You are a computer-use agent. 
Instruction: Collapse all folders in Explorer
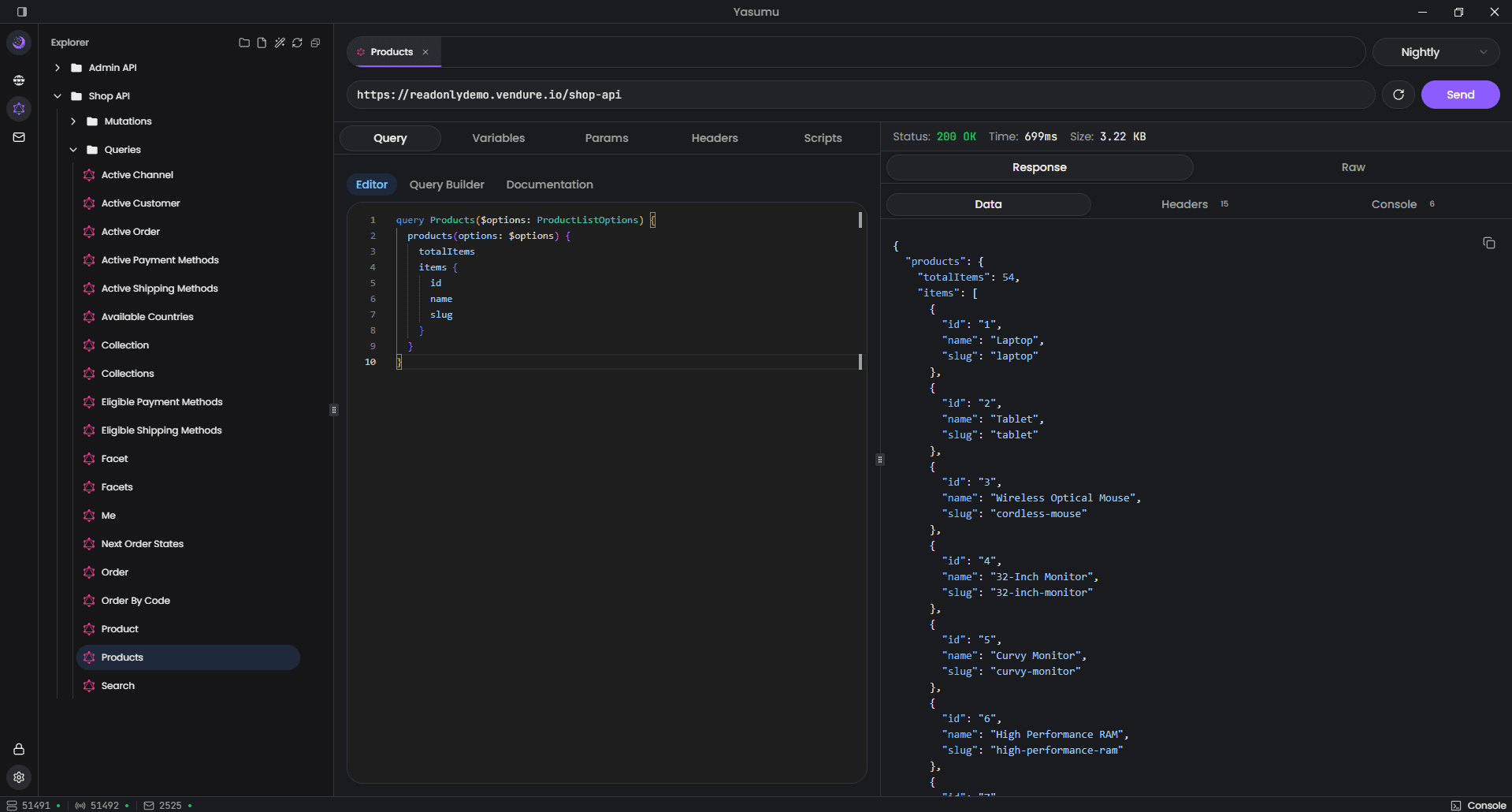315,43
